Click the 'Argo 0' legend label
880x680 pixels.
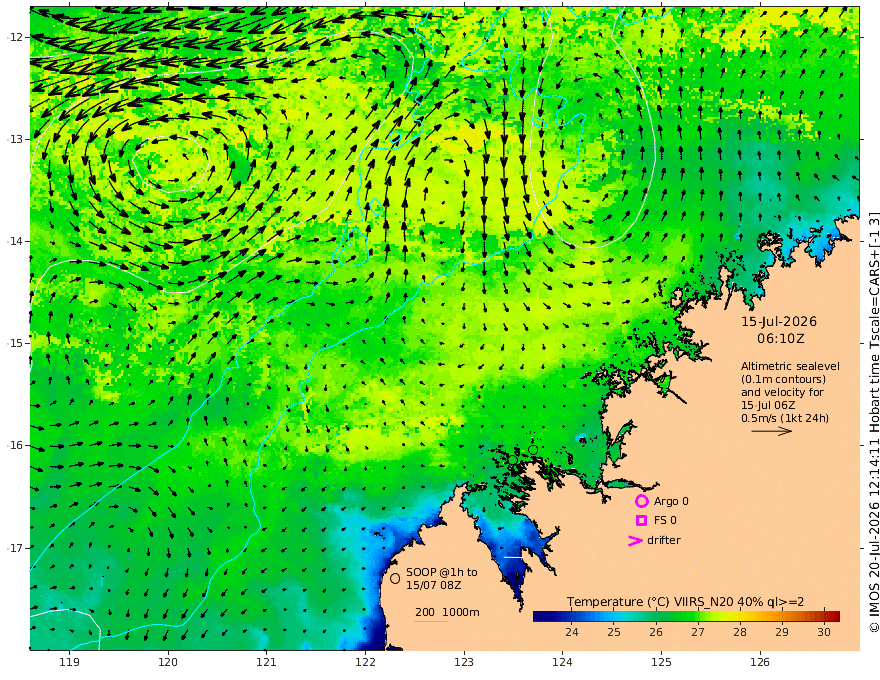pos(671,501)
